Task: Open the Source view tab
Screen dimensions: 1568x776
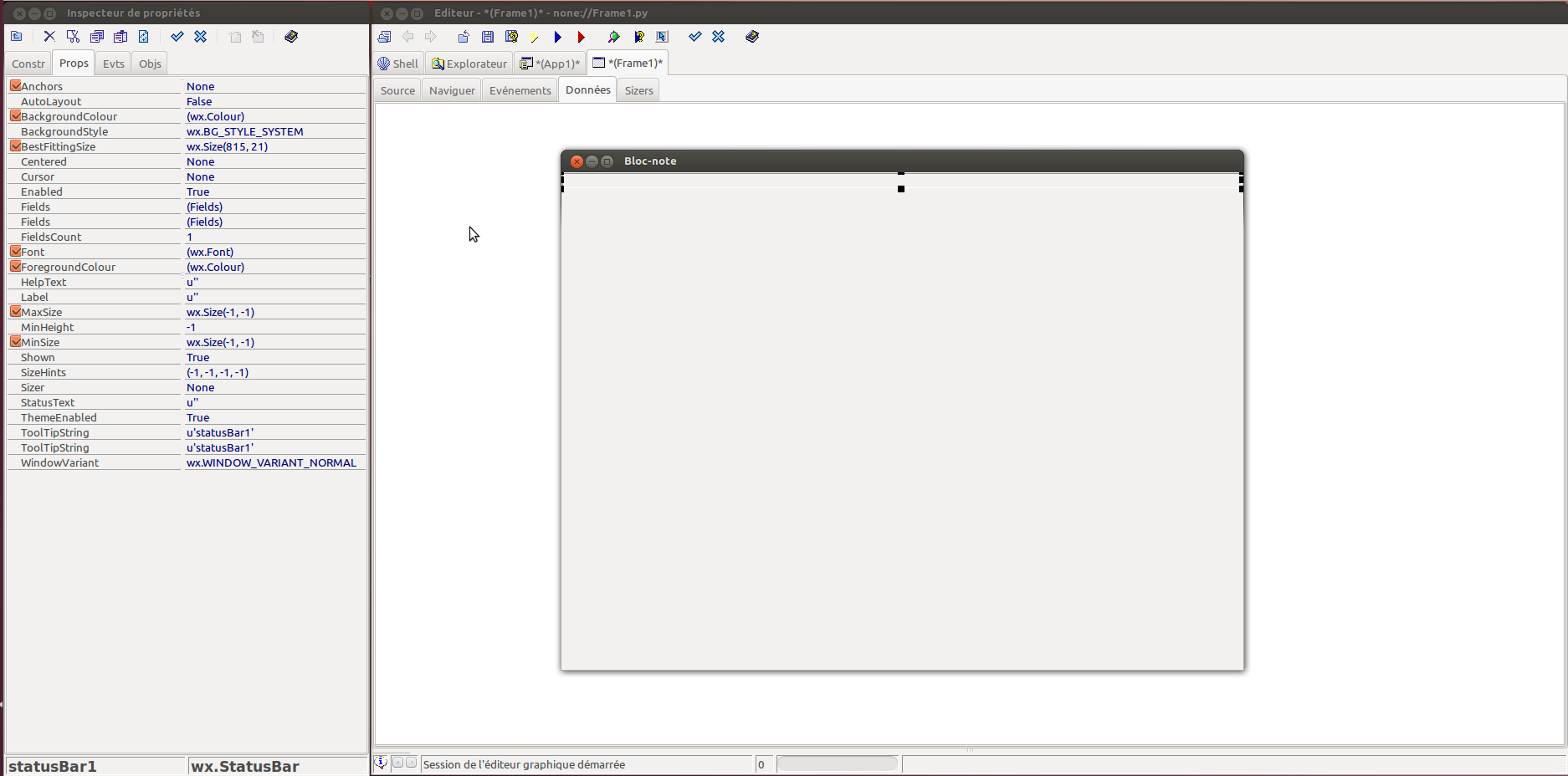Action: 397,90
